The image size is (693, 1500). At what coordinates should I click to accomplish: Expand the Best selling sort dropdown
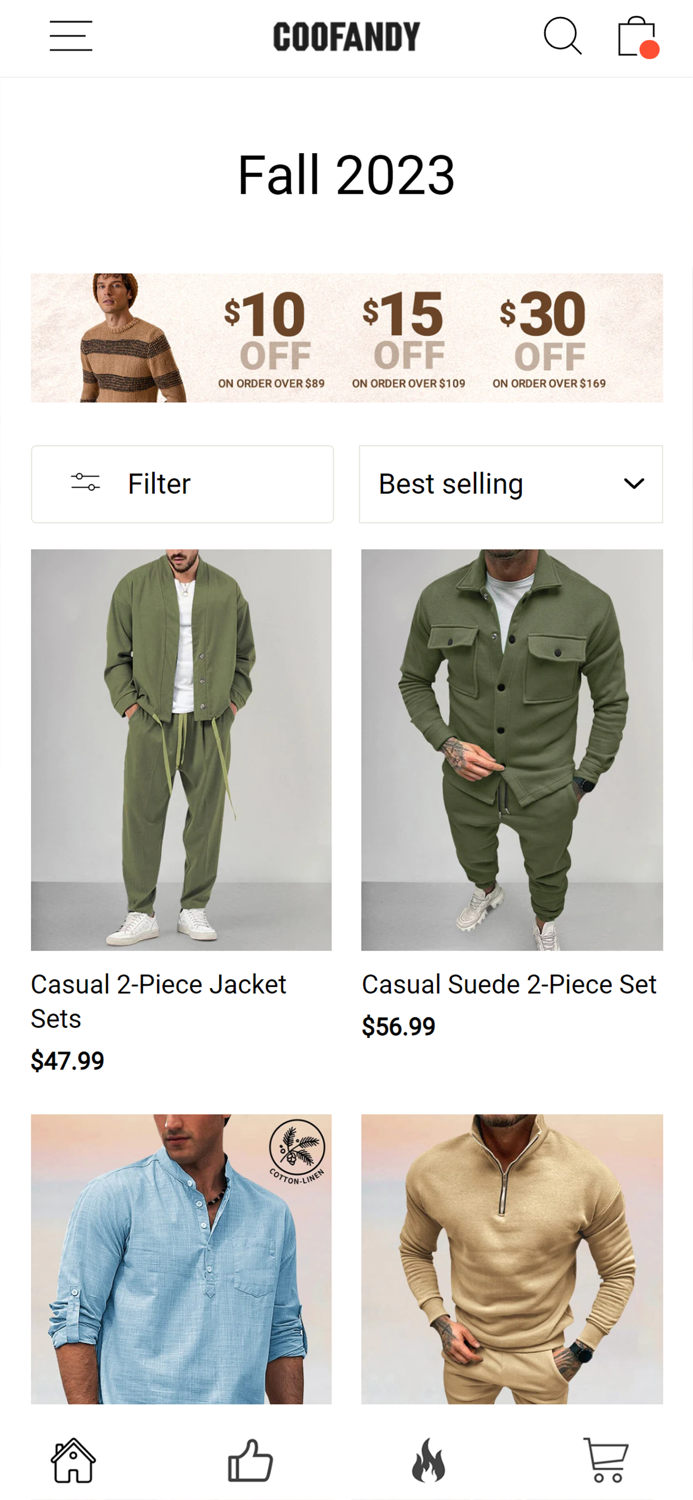(x=510, y=483)
